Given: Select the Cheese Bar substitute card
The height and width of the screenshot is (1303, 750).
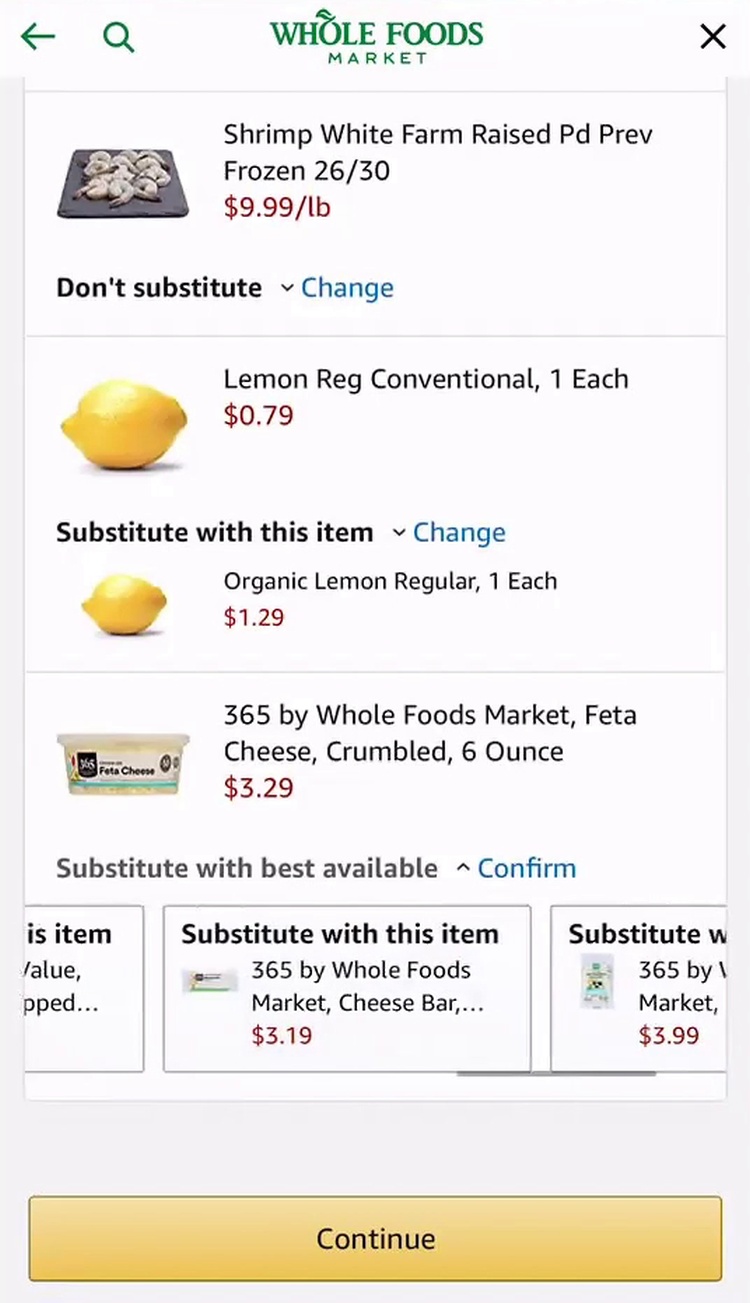Looking at the screenshot, I should [x=346, y=988].
